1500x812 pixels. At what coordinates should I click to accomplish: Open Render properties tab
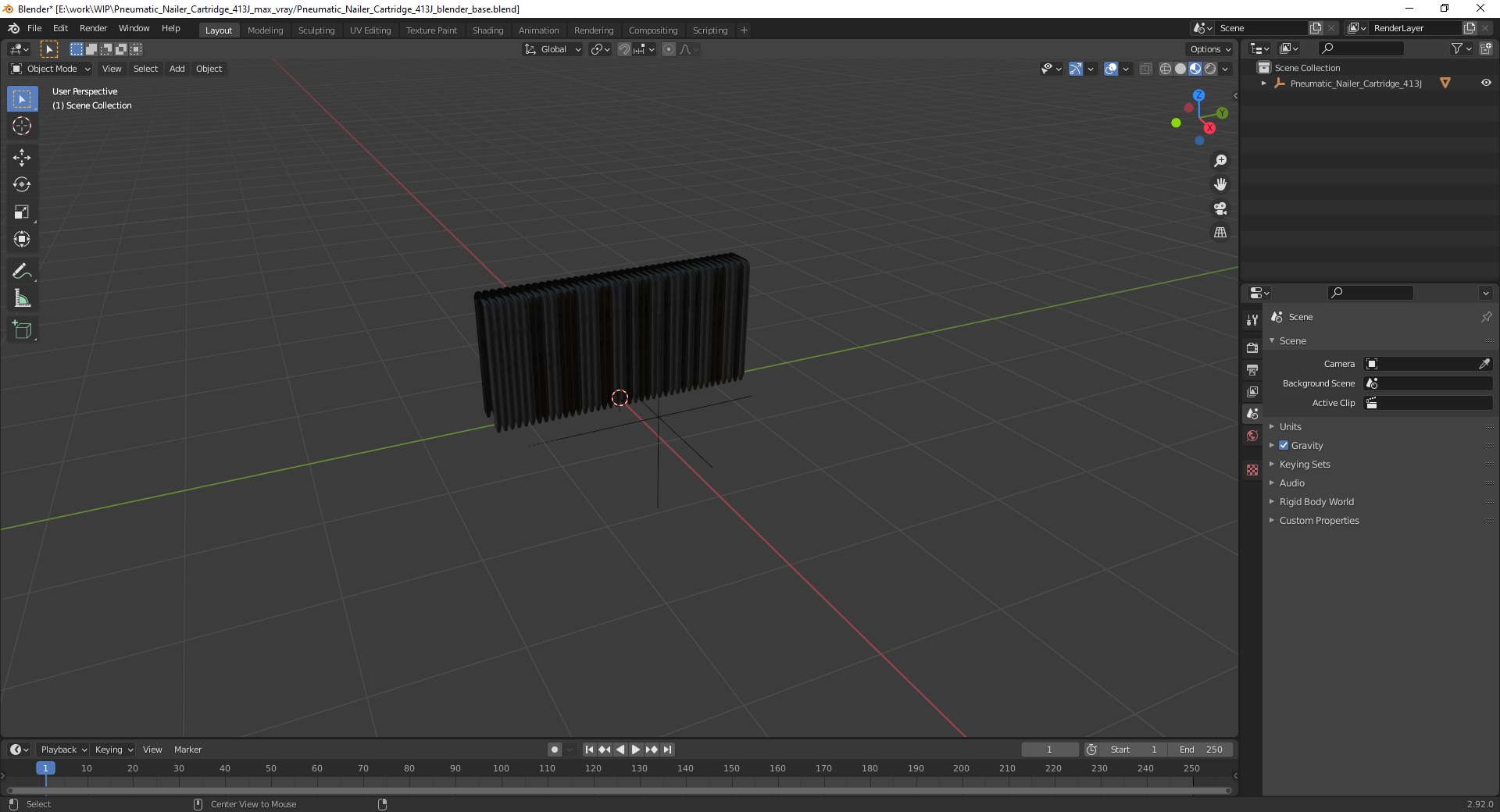click(1252, 347)
